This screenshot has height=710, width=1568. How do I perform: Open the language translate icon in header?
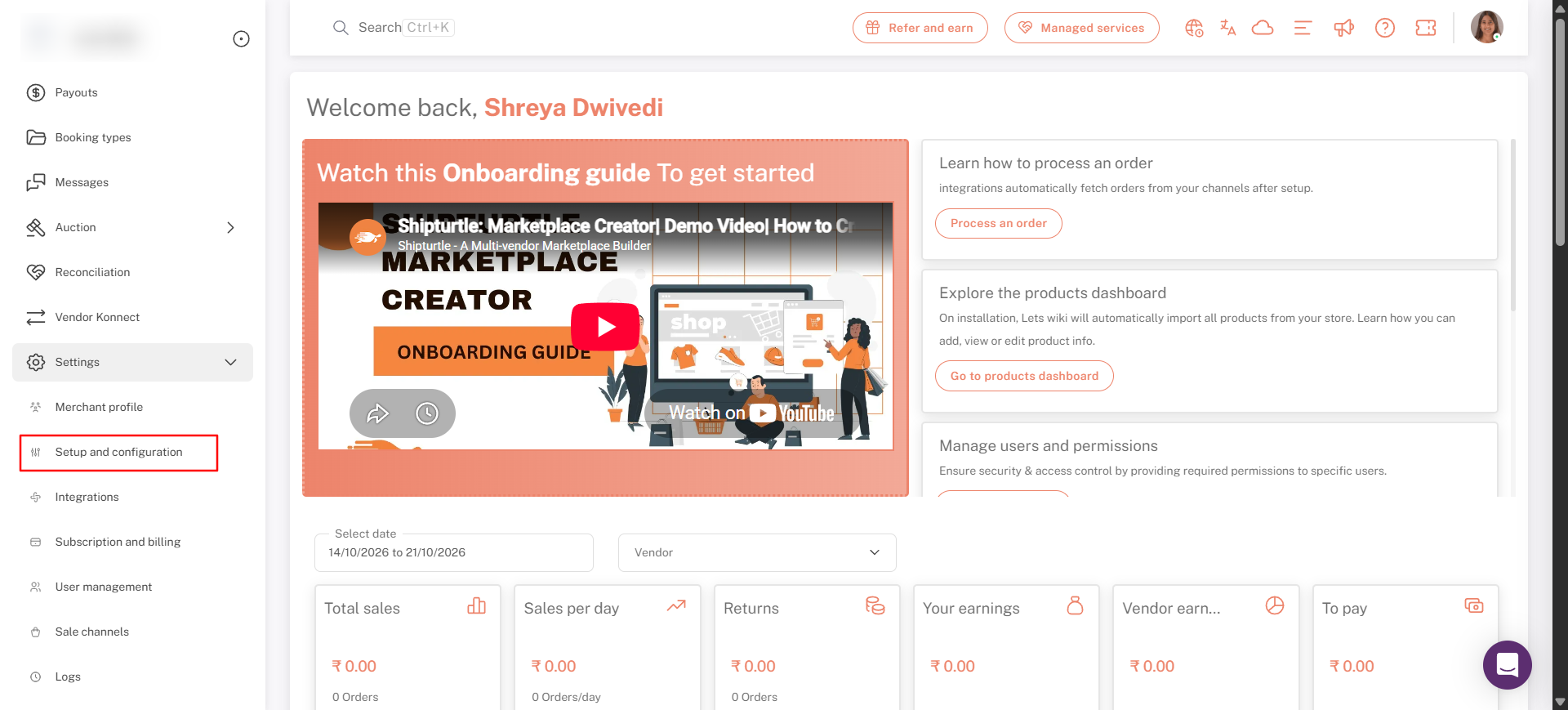pos(1227,28)
